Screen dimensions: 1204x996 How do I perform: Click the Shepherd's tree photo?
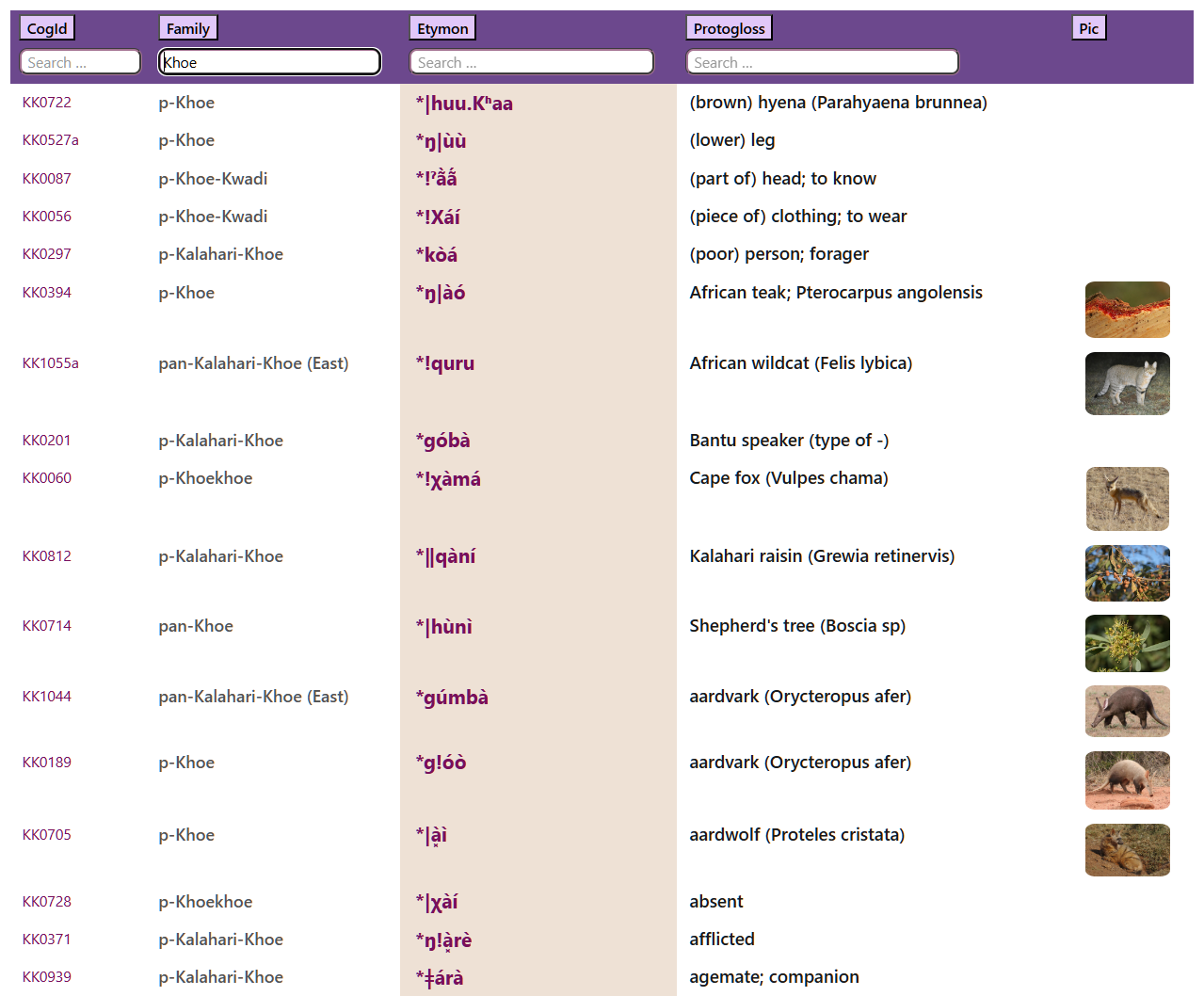click(x=1127, y=644)
